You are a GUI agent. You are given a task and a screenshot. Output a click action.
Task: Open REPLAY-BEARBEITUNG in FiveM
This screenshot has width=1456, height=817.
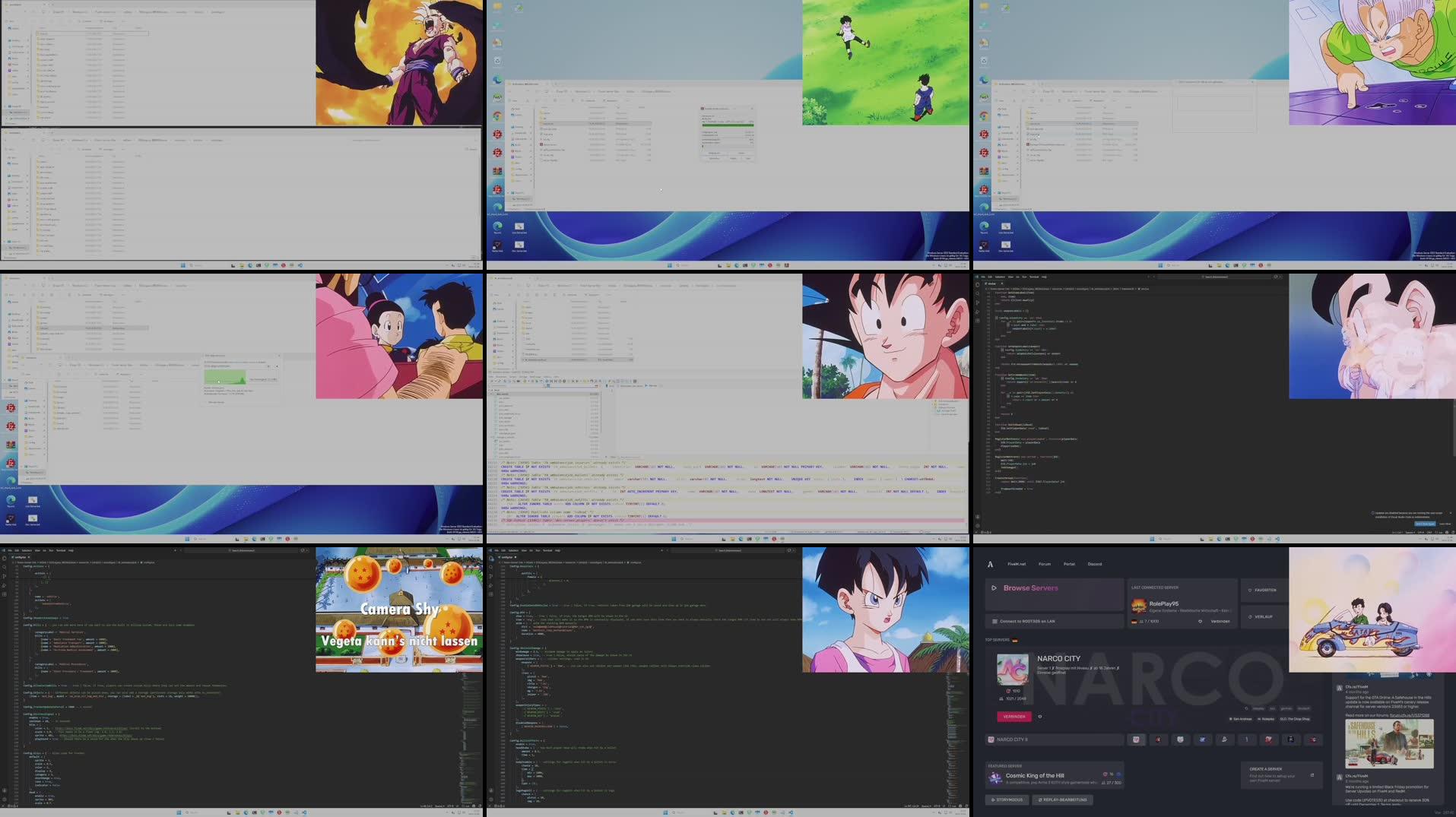1063,800
